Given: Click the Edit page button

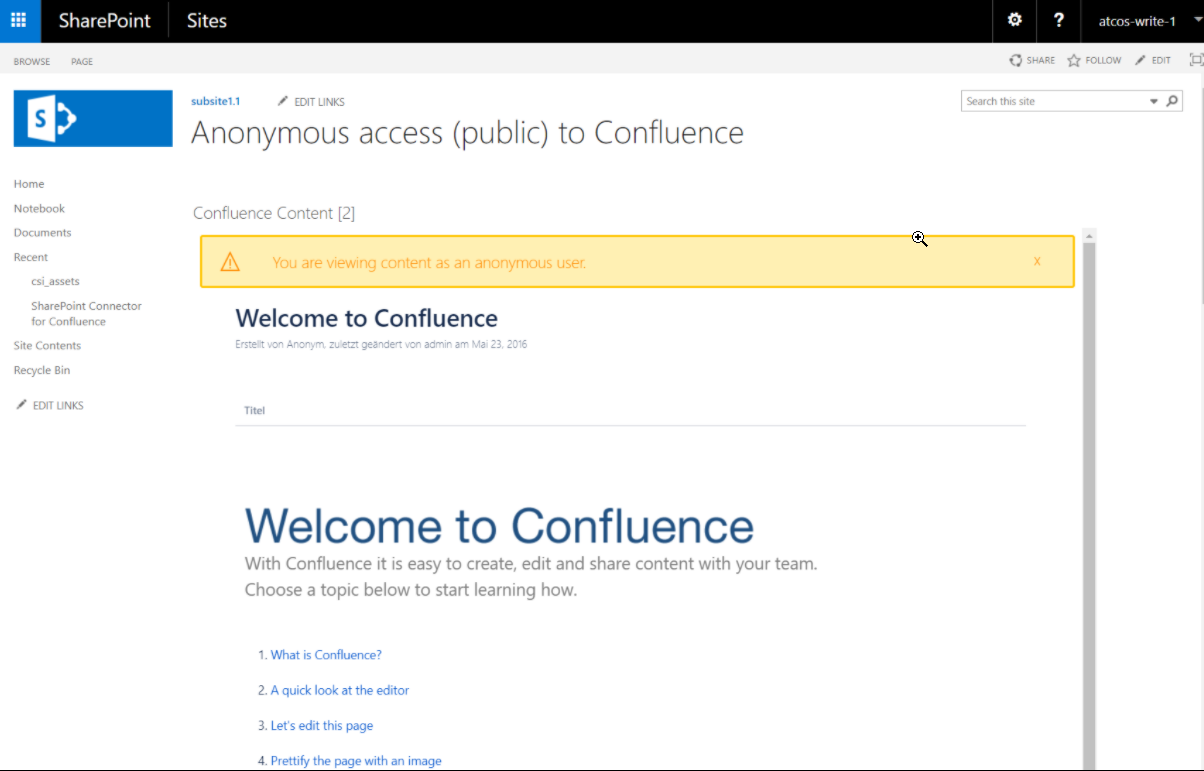Looking at the screenshot, I should [1152, 61].
